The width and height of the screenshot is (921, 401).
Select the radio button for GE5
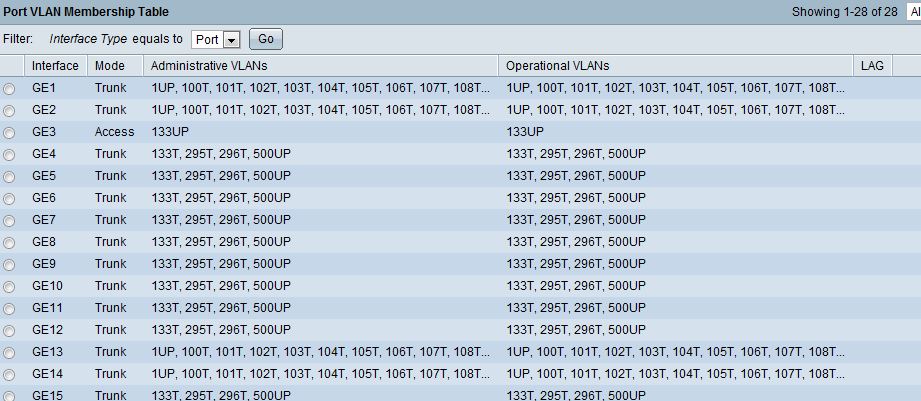(9, 177)
